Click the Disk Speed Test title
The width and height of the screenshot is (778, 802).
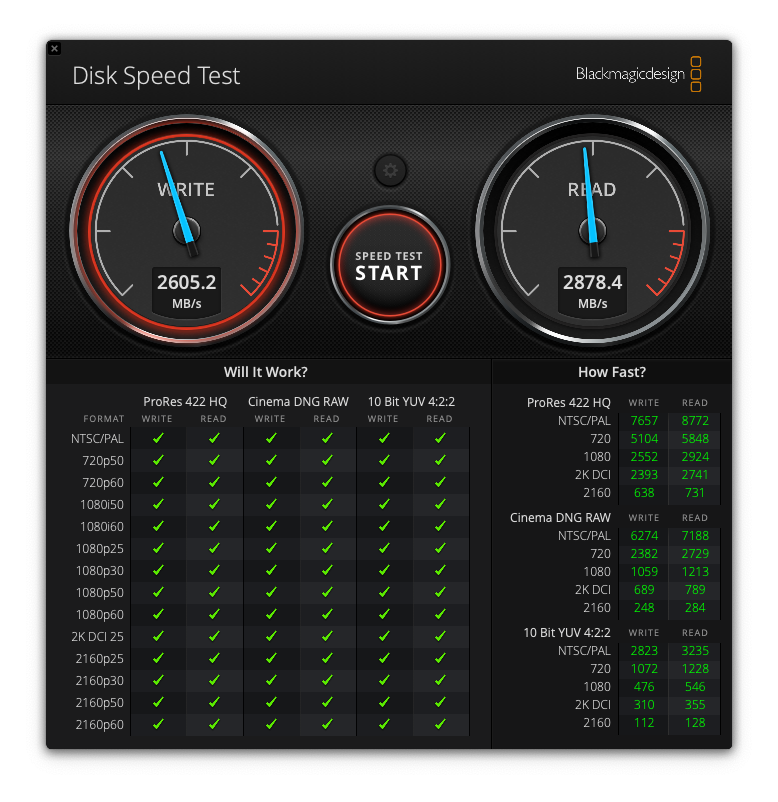click(156, 76)
